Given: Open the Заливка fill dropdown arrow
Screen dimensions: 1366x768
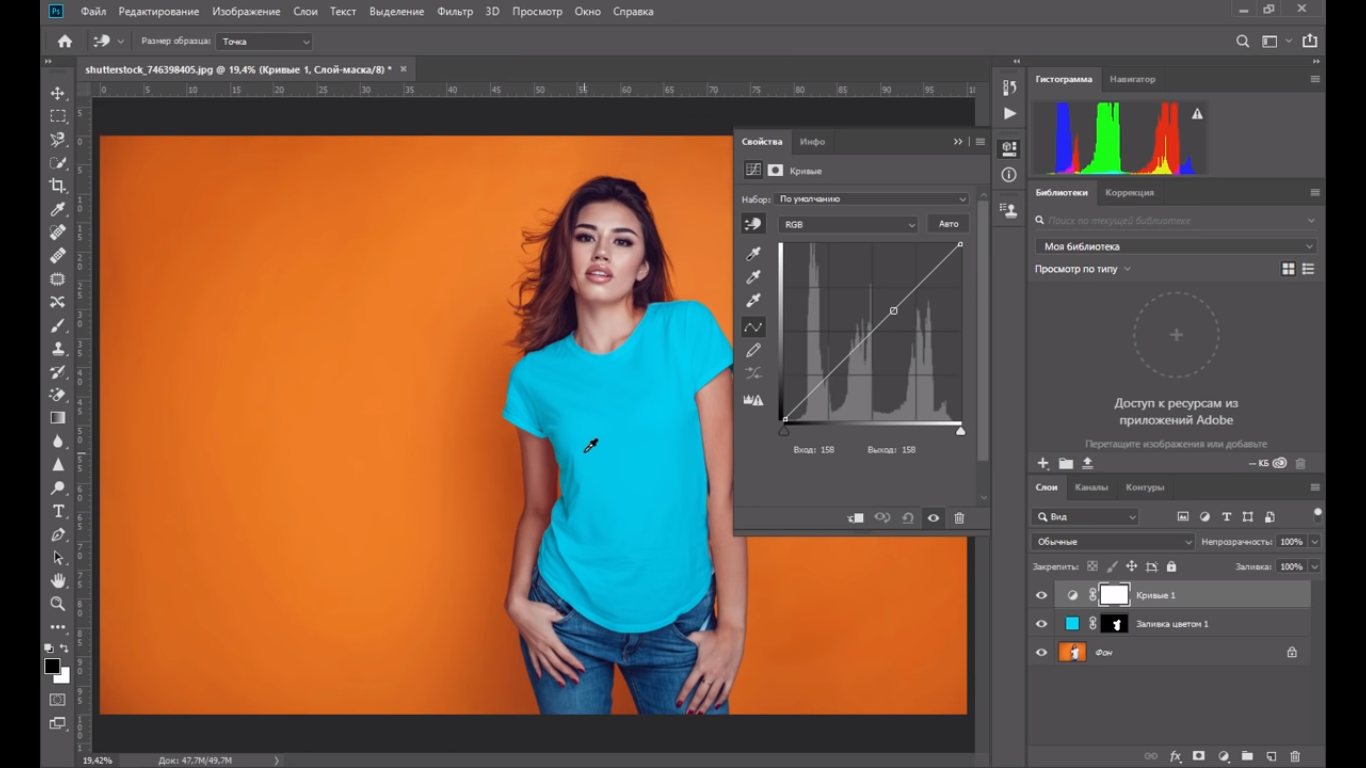Looking at the screenshot, I should 1314,567.
